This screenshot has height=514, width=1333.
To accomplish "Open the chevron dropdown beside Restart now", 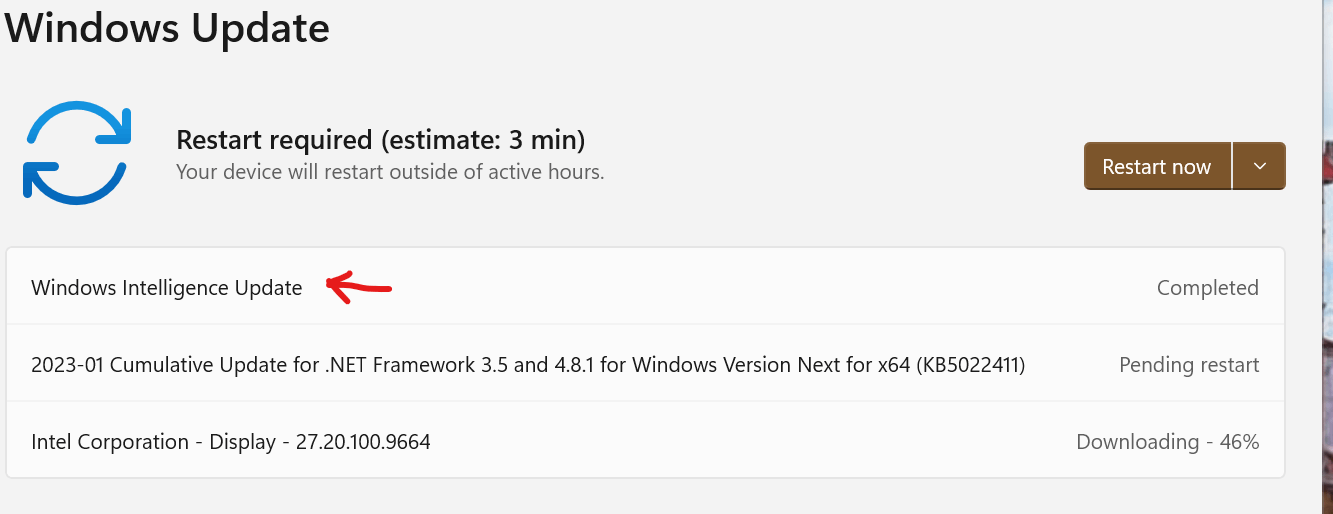I will [x=1260, y=166].
